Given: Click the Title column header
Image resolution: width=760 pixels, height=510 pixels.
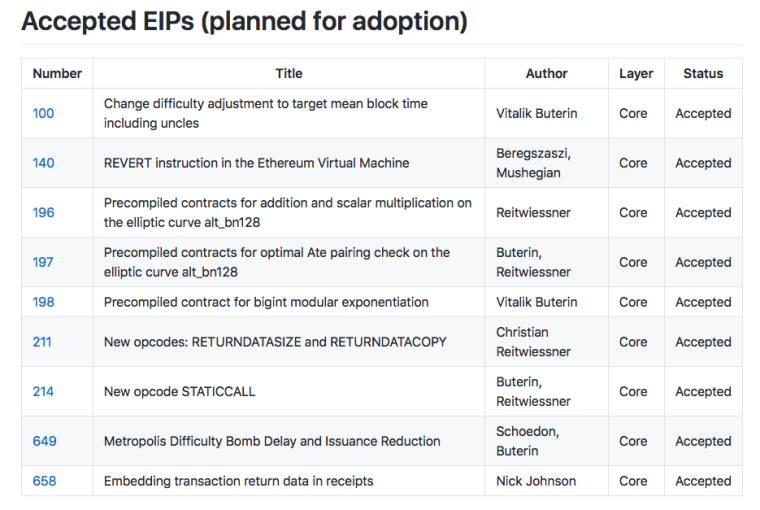Looking at the screenshot, I should click(x=289, y=73).
